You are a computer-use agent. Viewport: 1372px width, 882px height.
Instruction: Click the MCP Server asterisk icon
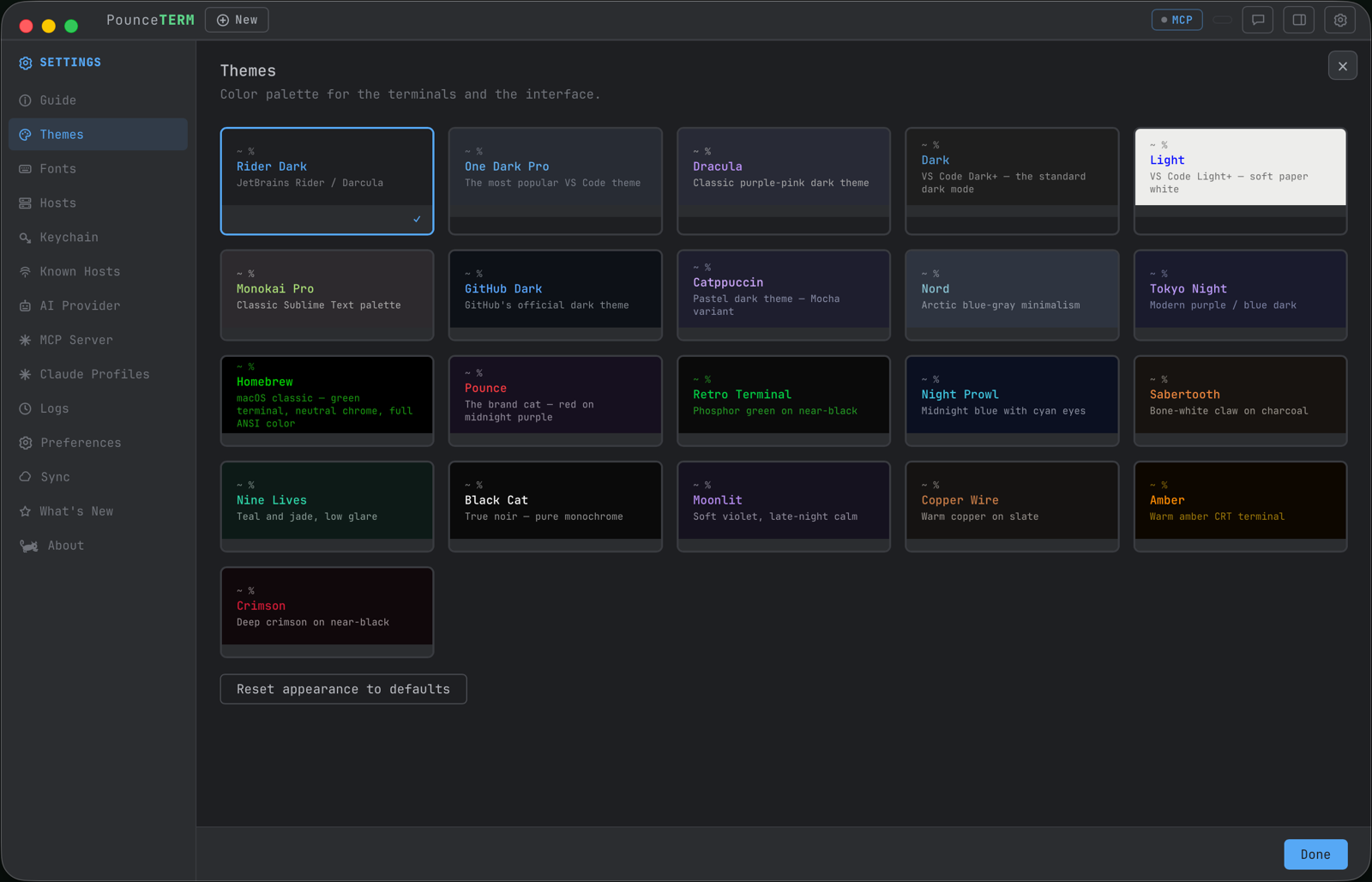point(25,341)
